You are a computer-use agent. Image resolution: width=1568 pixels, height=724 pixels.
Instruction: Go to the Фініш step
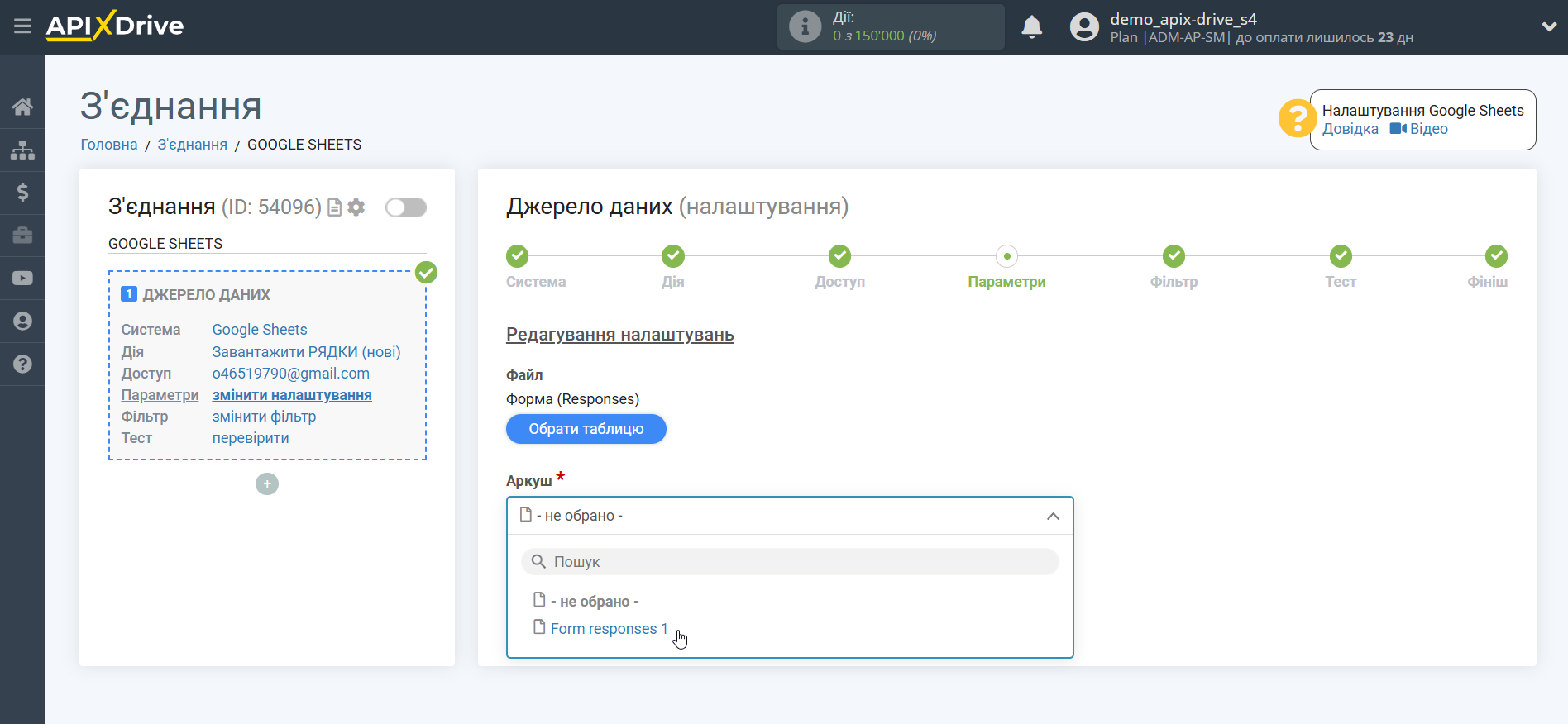[x=1496, y=256]
